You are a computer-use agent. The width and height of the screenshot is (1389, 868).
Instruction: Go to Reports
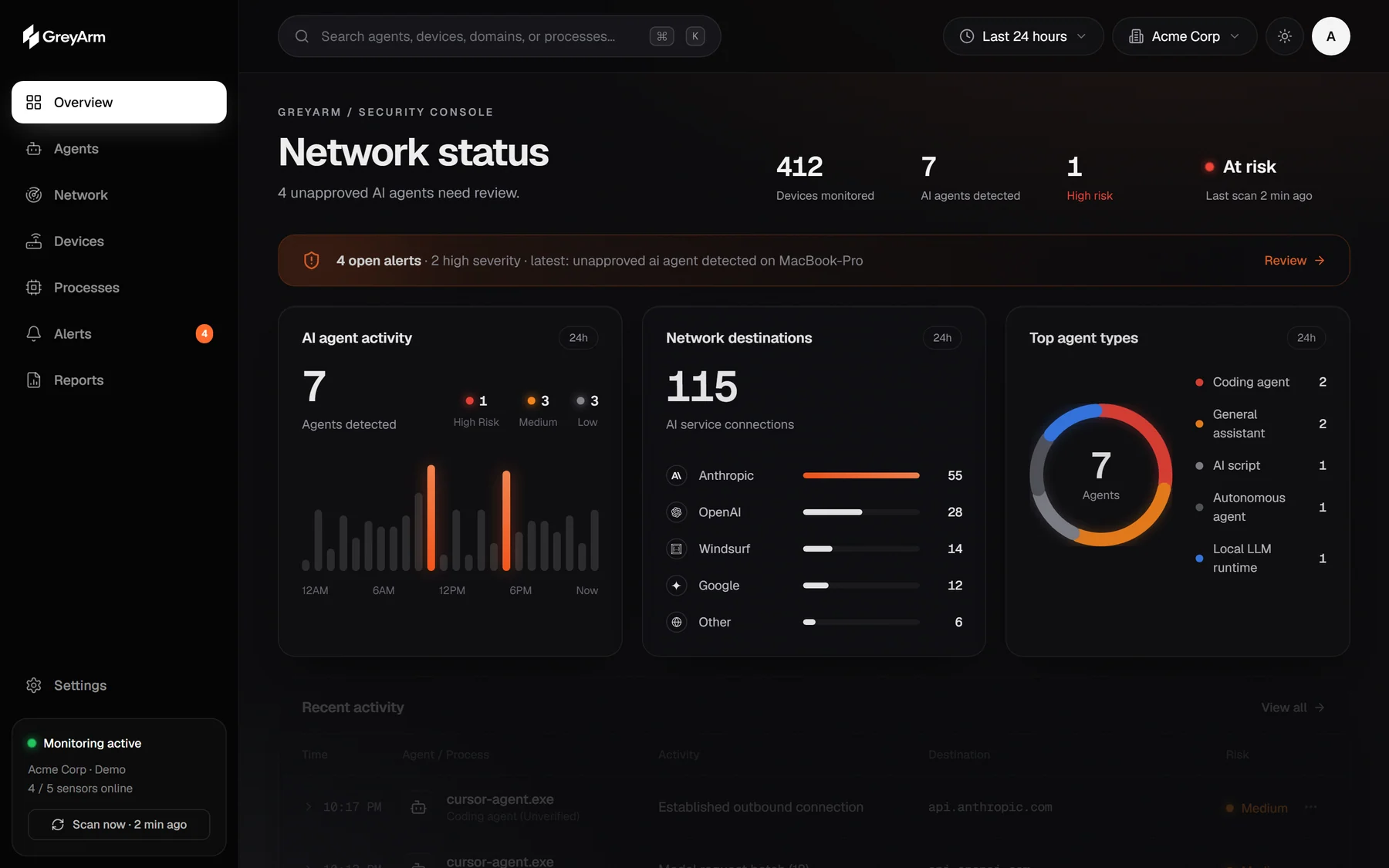click(x=119, y=380)
